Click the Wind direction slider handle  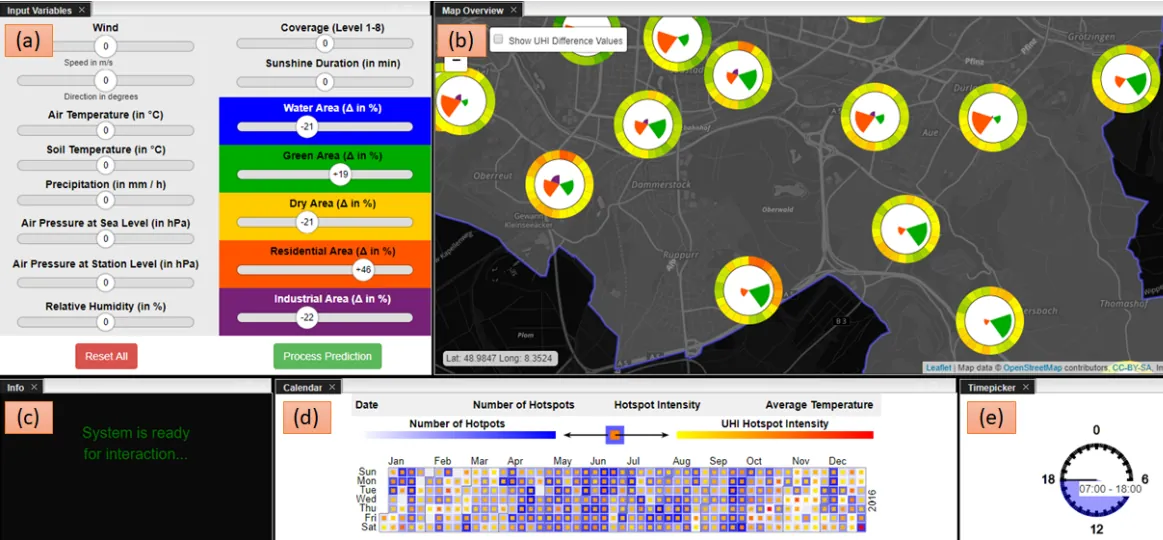(105, 79)
